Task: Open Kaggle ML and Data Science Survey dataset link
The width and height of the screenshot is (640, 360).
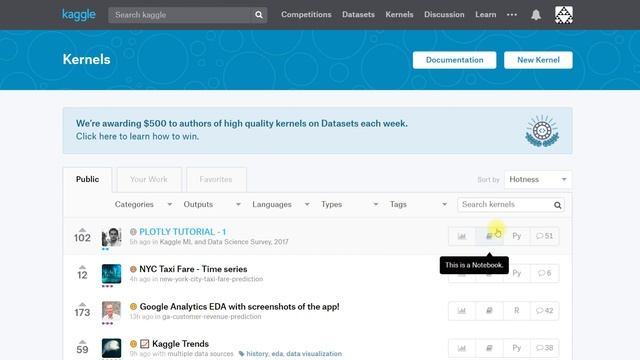Action: [x=224, y=242]
